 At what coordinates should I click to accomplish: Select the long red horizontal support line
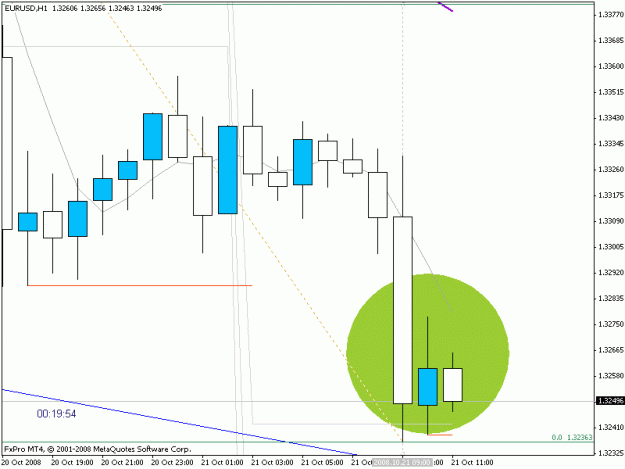pyautogui.click(x=140, y=285)
